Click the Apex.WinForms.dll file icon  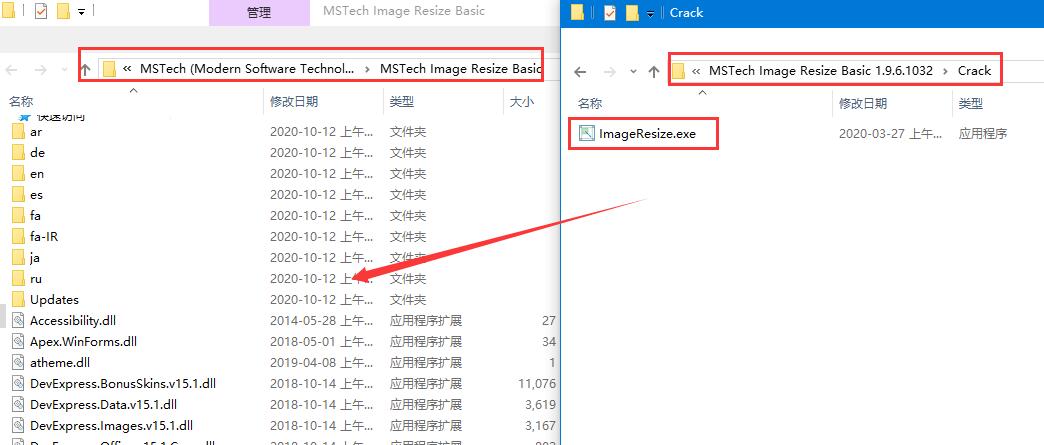(19, 342)
